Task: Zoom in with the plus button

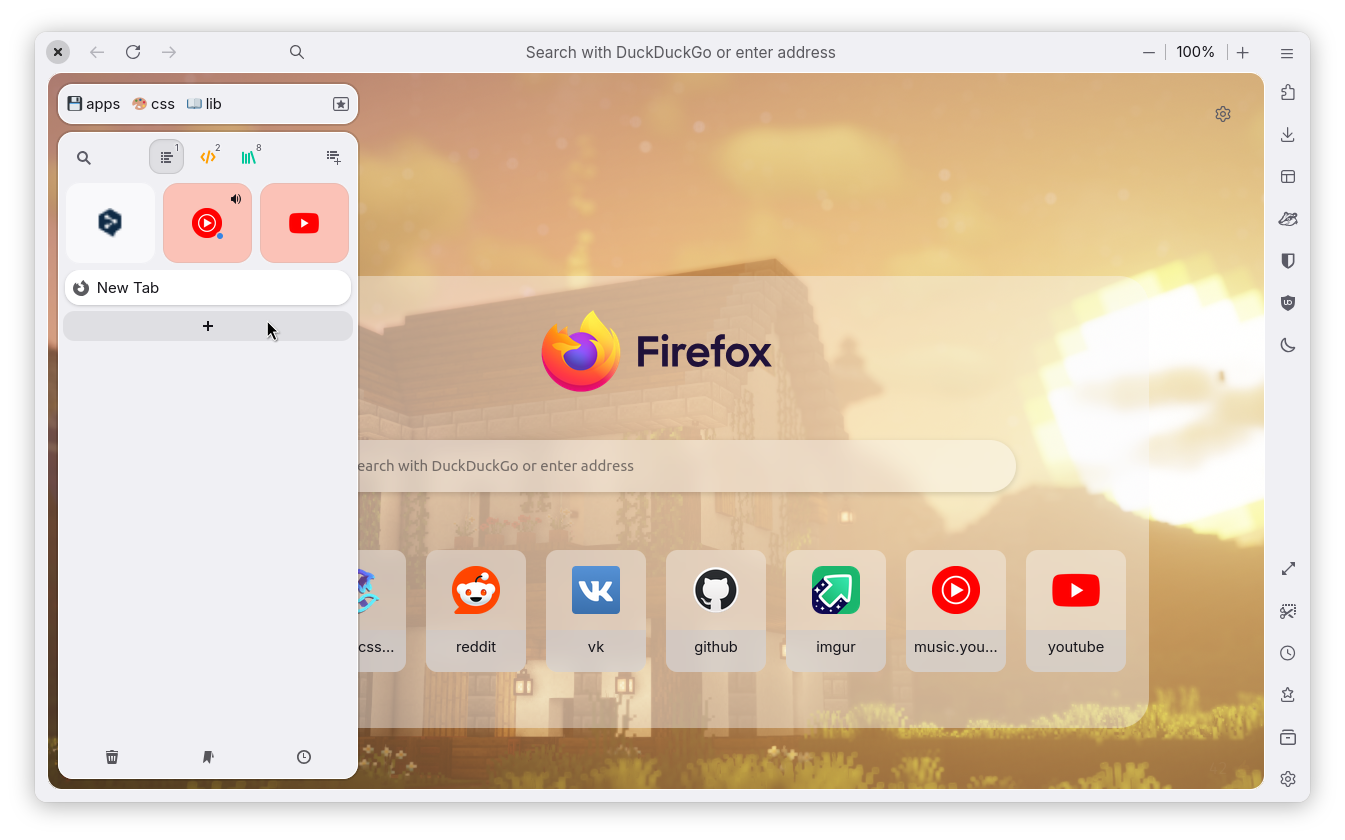Action: point(1242,52)
